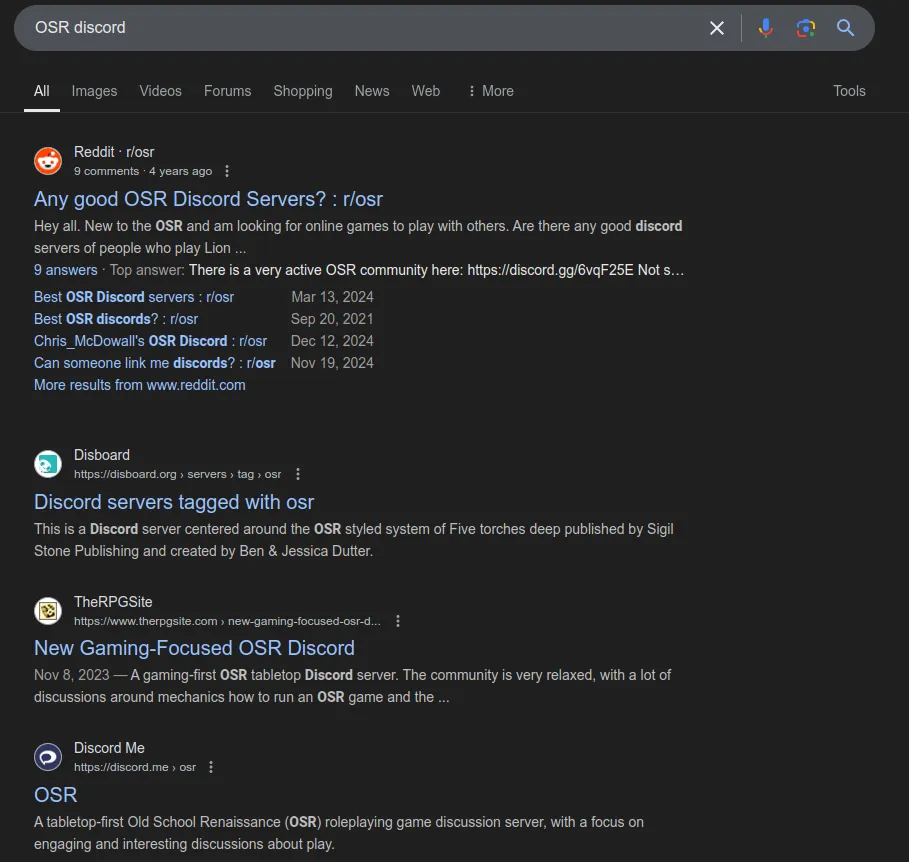
Task: Click the 'Nov 19, 2024' date
Action: pyautogui.click(x=332, y=363)
